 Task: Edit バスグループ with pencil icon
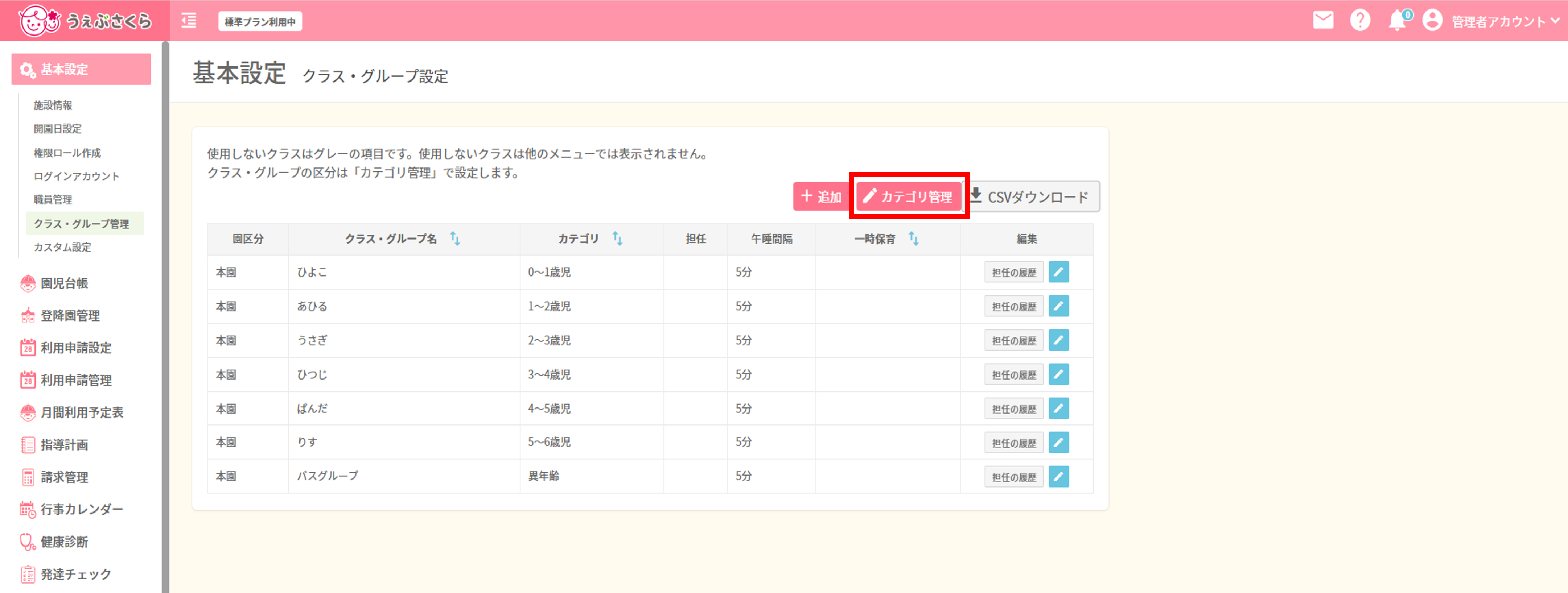point(1058,476)
